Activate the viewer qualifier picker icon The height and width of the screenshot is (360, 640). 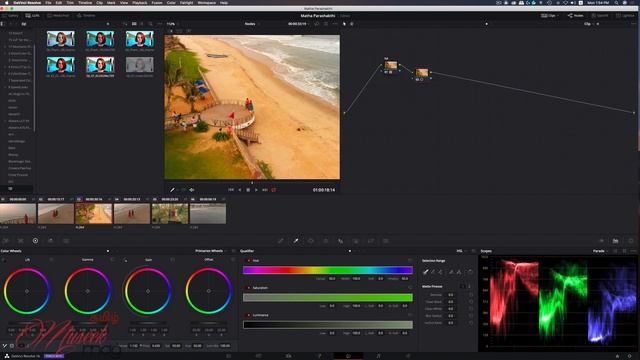172,190
